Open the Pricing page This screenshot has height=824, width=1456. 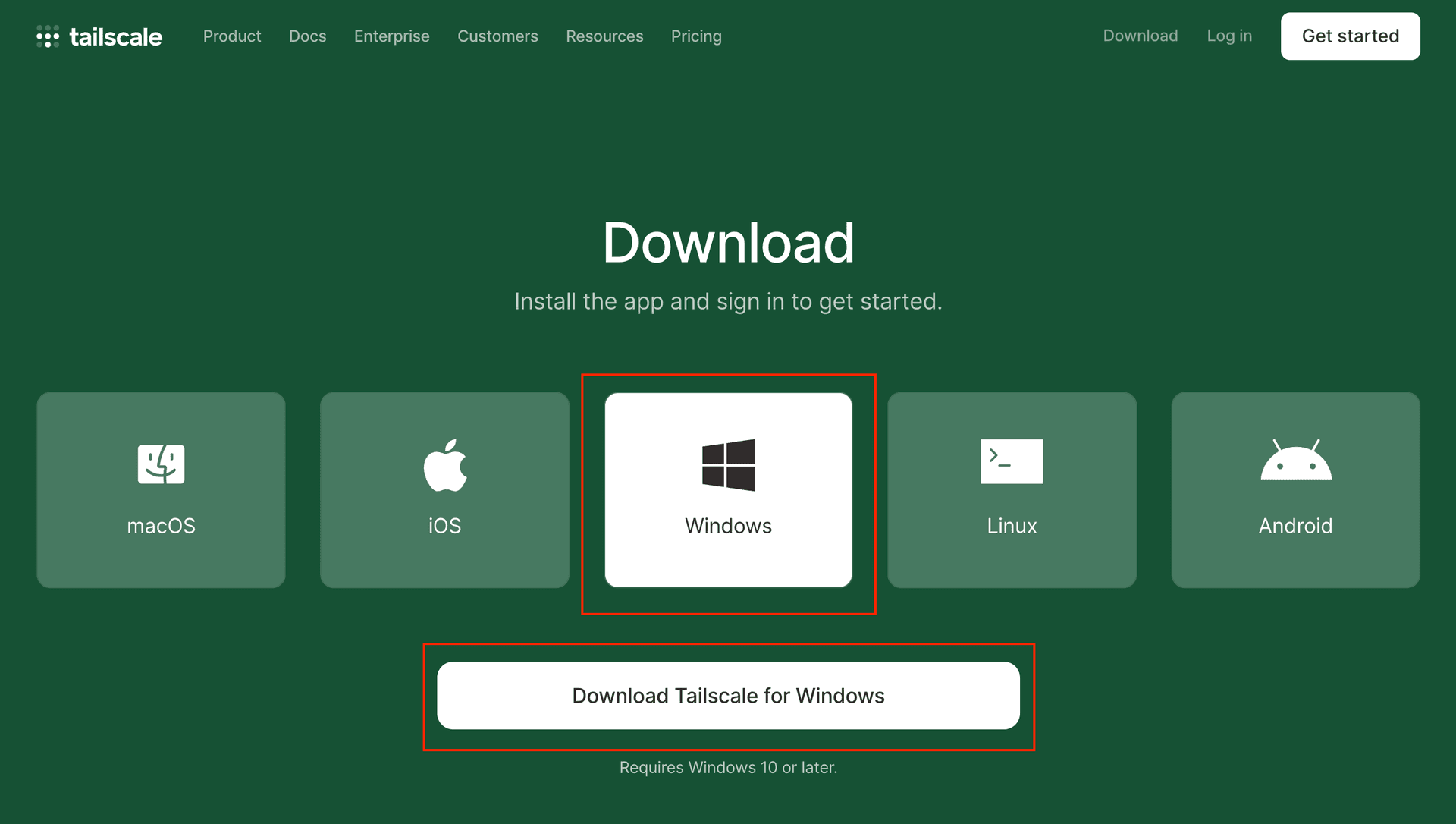tap(696, 36)
